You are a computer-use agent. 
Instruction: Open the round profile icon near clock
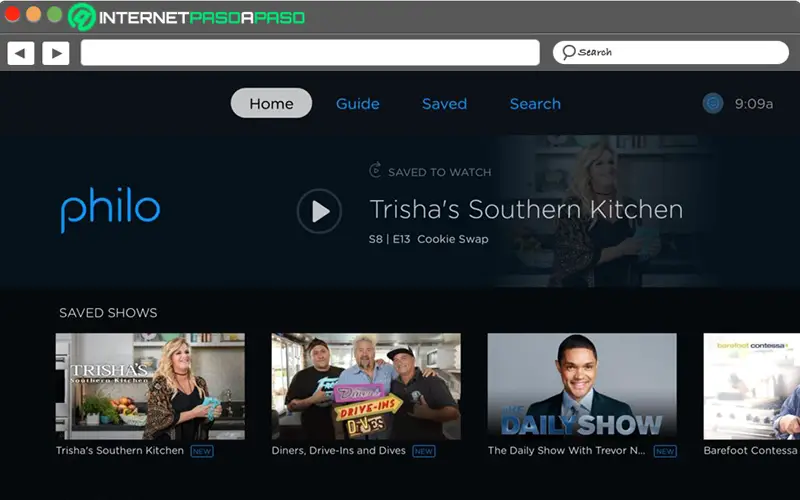pos(713,104)
